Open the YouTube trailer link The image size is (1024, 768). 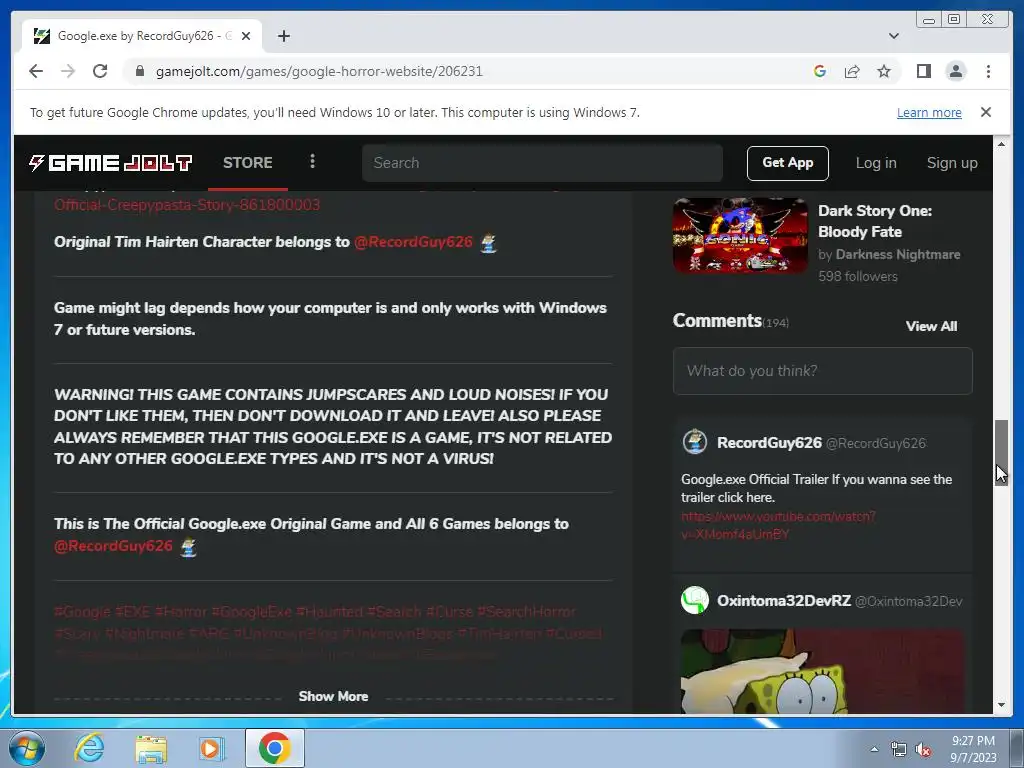click(778, 525)
